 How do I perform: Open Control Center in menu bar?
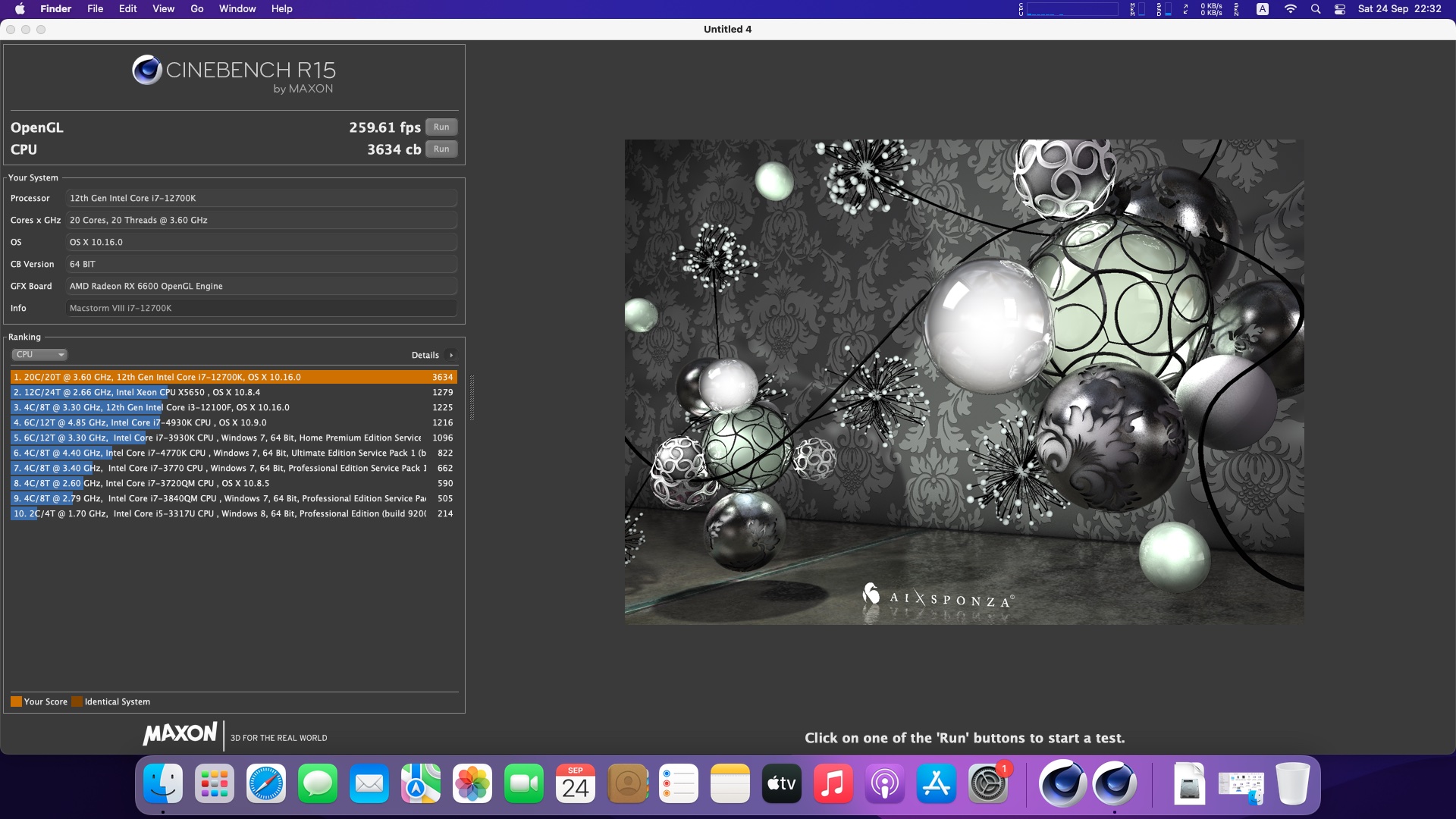1340,8
